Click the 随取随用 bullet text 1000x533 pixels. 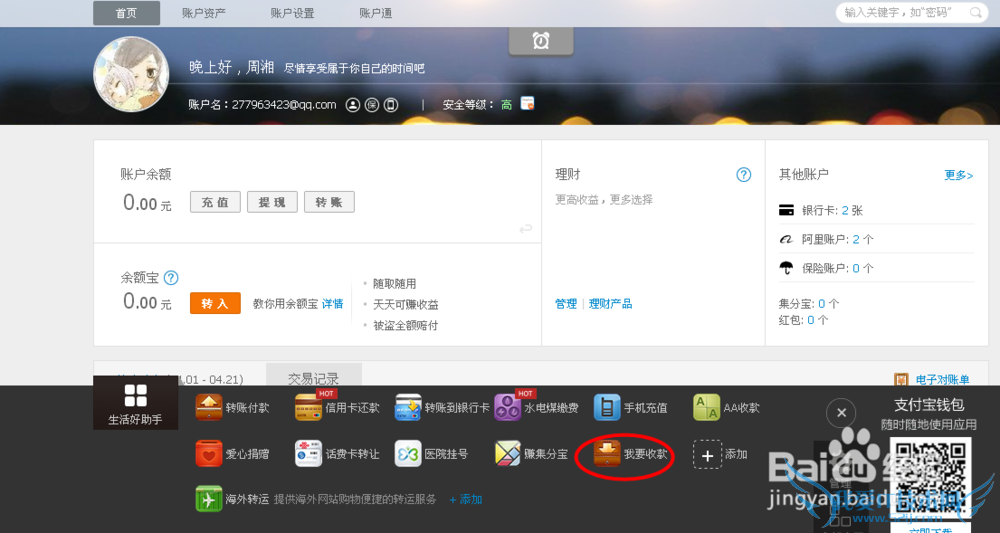[395, 284]
